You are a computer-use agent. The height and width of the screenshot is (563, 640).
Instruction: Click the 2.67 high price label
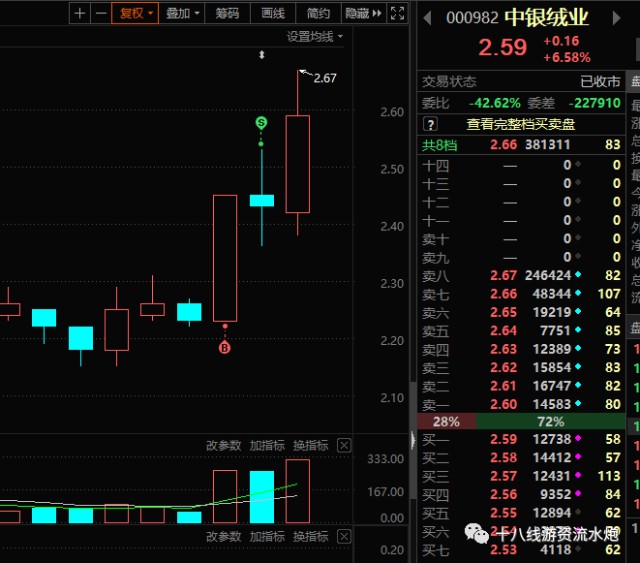point(325,78)
